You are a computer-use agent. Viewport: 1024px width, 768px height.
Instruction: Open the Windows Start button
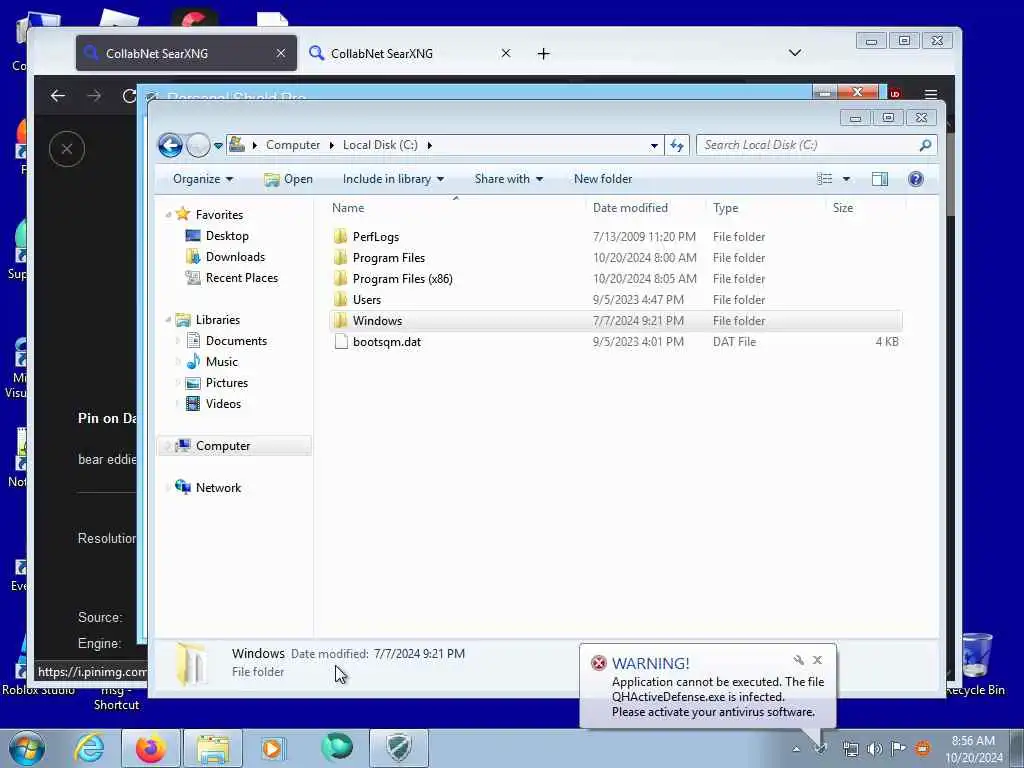coord(27,748)
